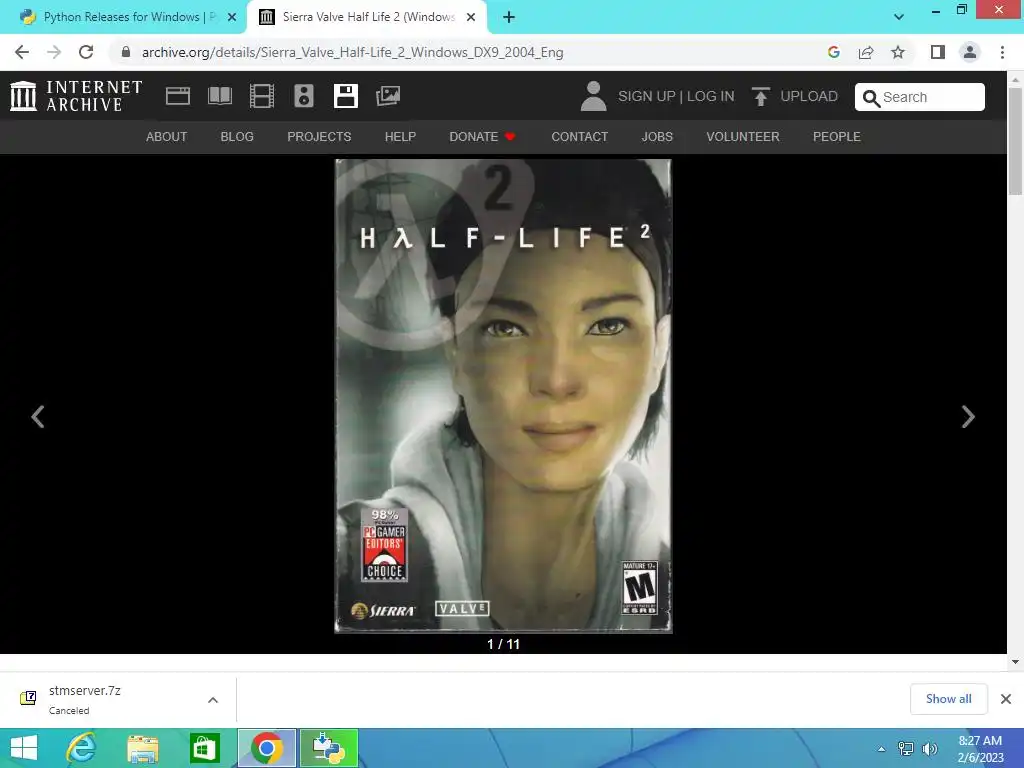Open the Web (Wayback Machine) icon
Image resolution: width=1024 pixels, height=768 pixels.
(178, 96)
